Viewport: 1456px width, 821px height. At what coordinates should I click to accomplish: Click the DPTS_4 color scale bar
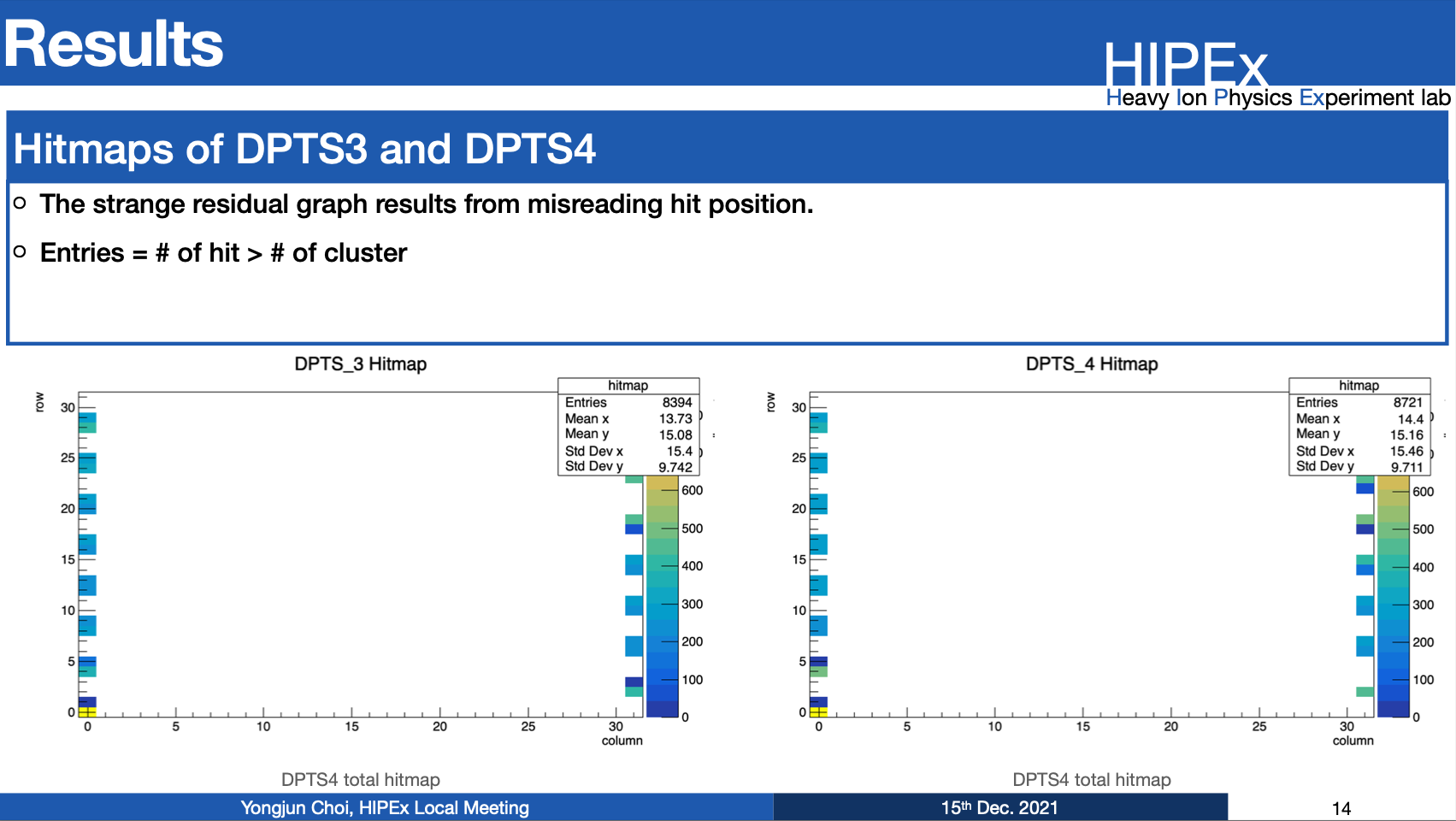[1393, 596]
